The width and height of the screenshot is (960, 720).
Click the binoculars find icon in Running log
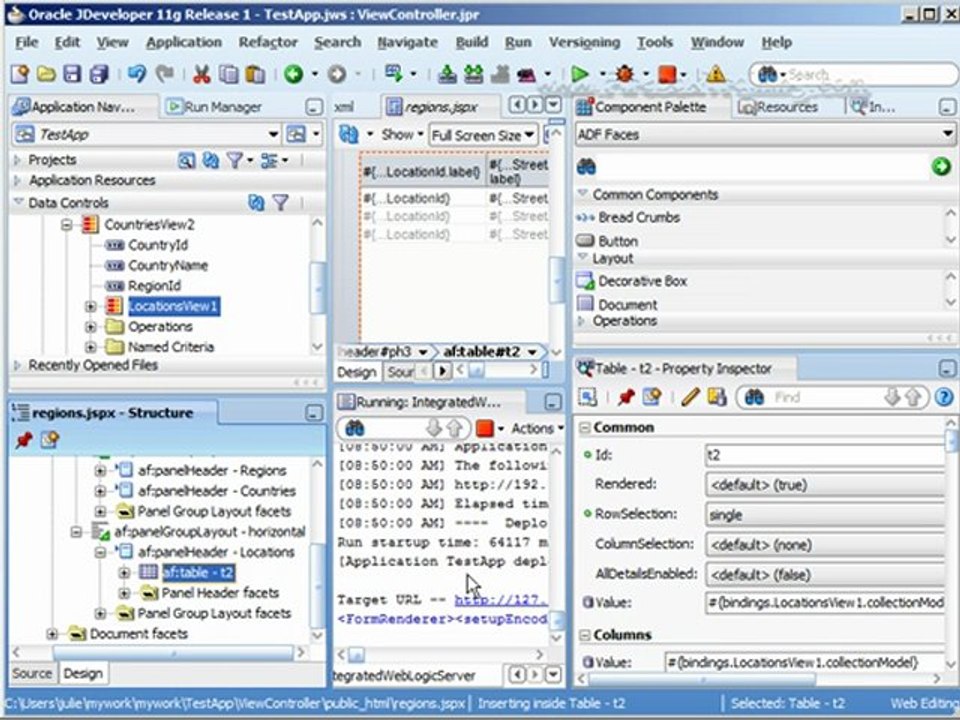[354, 428]
